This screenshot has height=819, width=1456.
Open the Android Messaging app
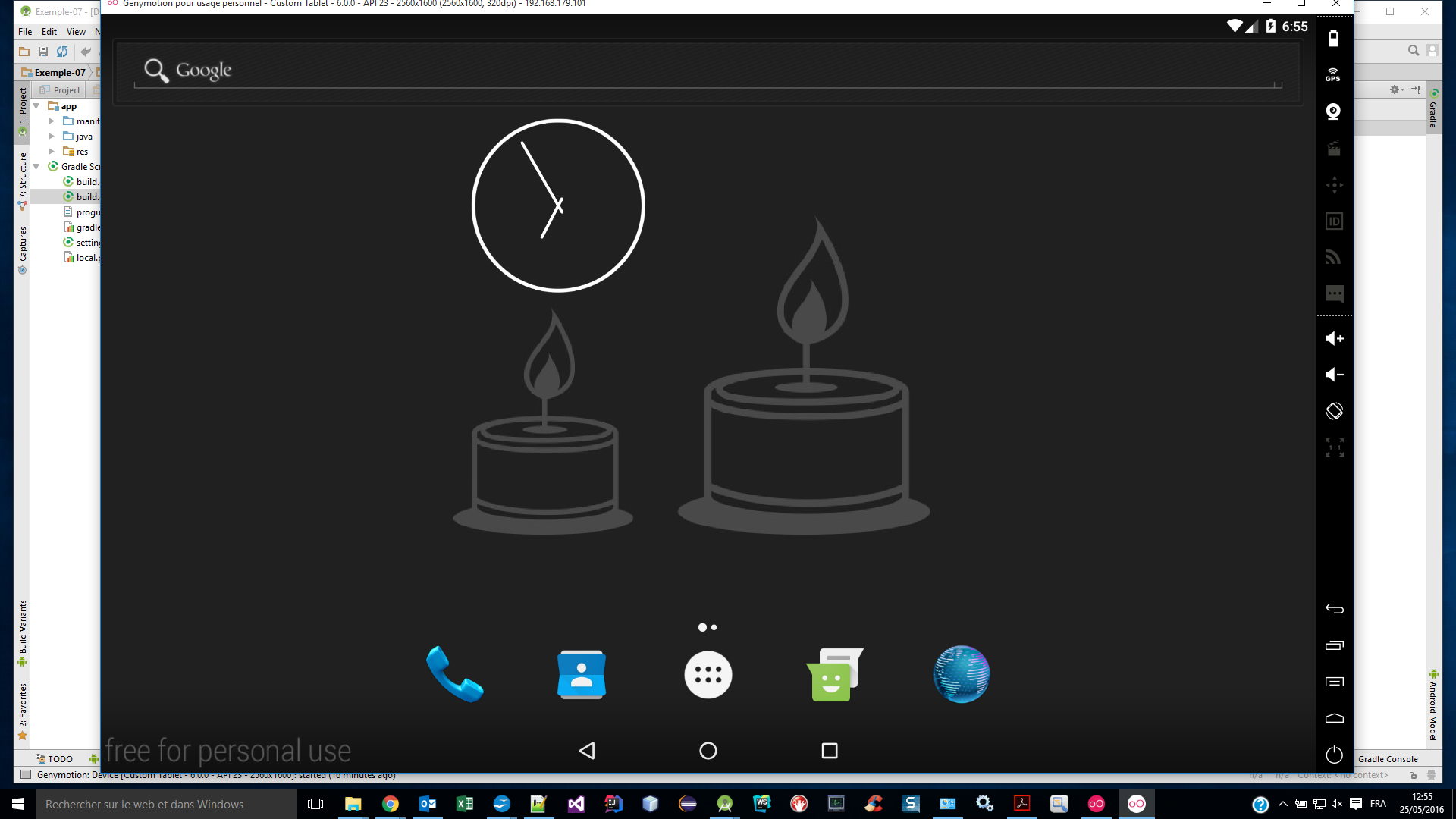tap(833, 673)
